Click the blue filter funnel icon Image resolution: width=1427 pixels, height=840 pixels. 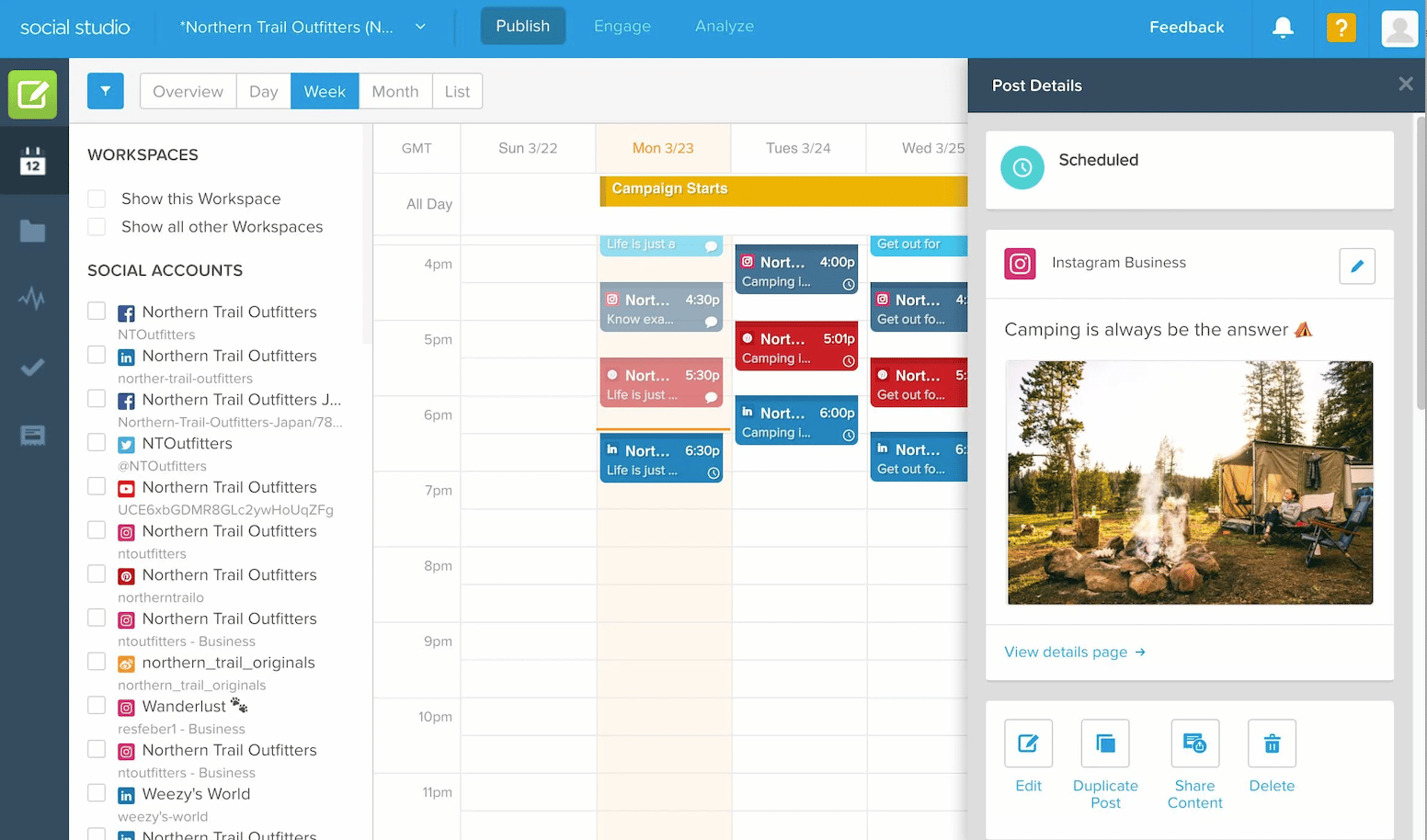(x=105, y=91)
